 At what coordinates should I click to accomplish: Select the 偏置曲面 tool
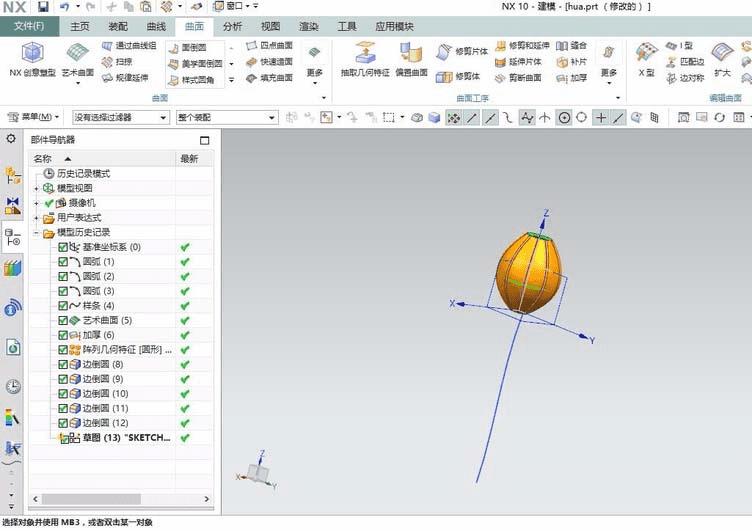click(411, 59)
